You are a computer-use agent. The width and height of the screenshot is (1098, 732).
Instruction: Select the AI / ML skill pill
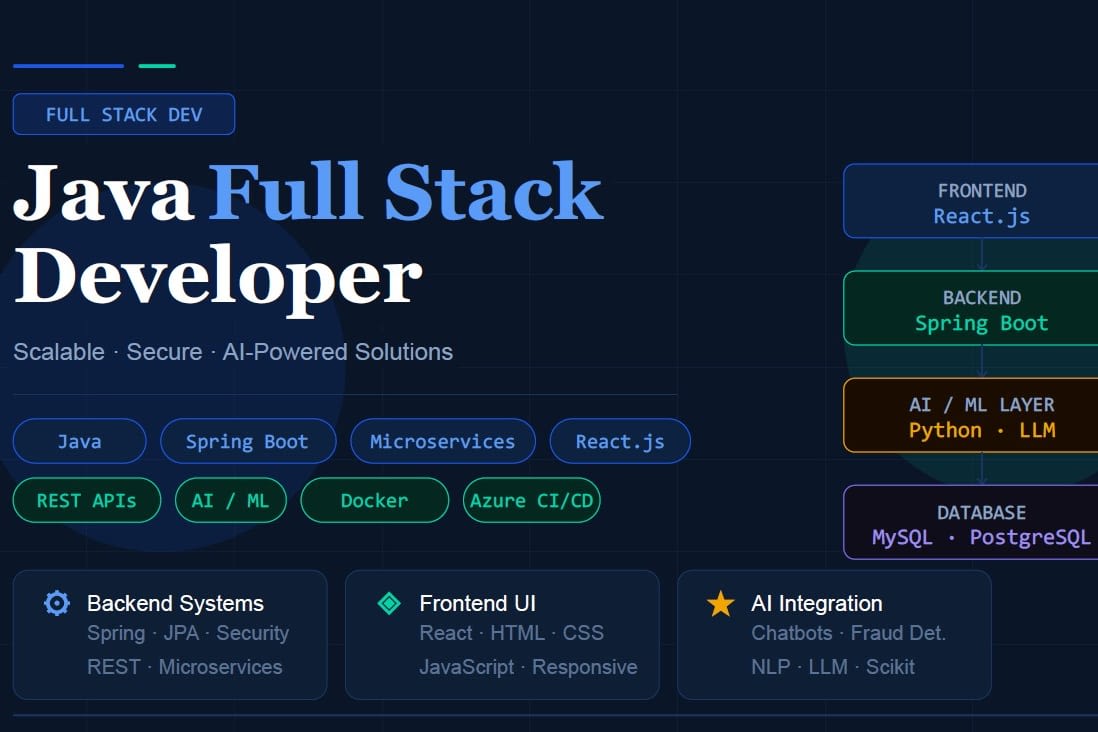tap(230, 500)
